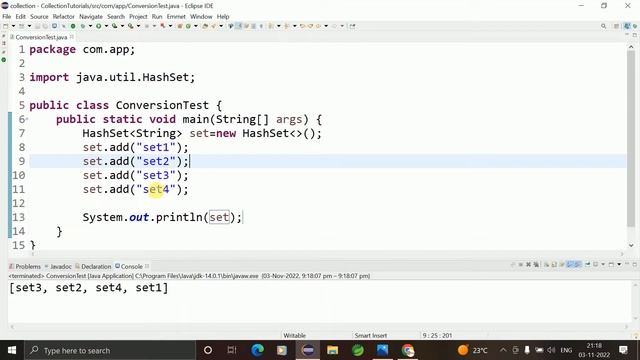
Task: Click the Forward navigation arrow in toolbar
Action: (334, 26)
